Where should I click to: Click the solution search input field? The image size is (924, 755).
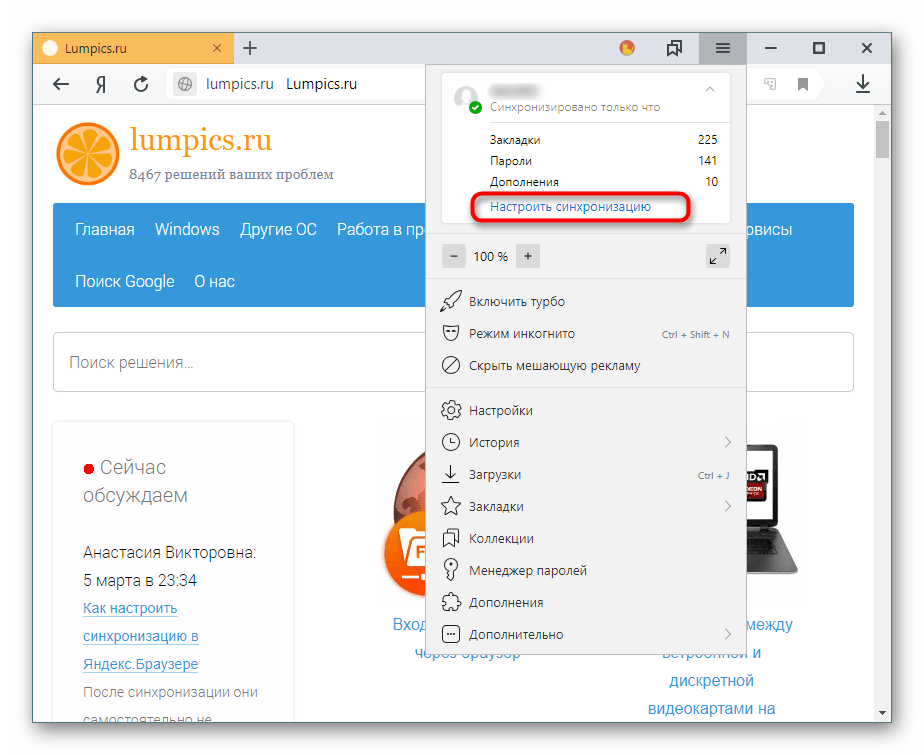point(240,362)
